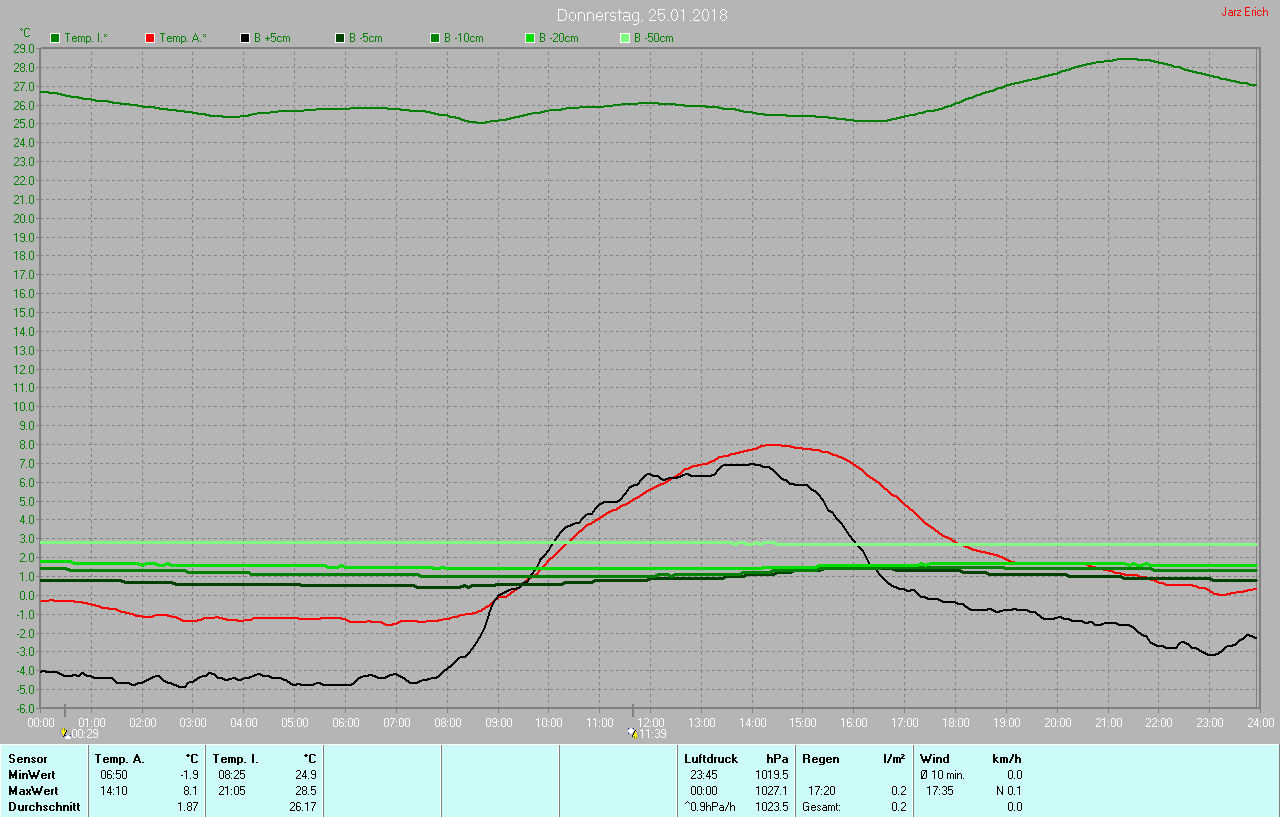
Task: Click the B -20cm legend square
Action: pos(530,38)
